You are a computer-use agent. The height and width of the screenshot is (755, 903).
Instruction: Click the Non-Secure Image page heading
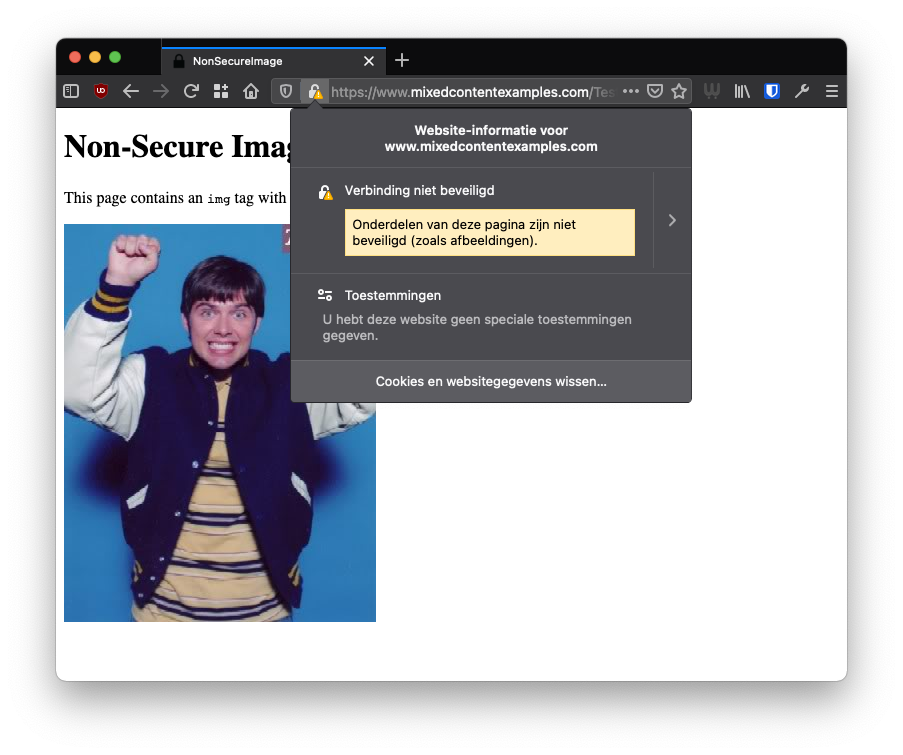pyautogui.click(x=178, y=146)
